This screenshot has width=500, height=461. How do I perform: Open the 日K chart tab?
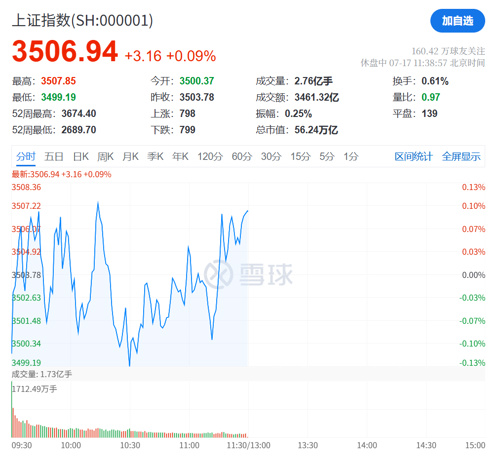[x=81, y=156]
